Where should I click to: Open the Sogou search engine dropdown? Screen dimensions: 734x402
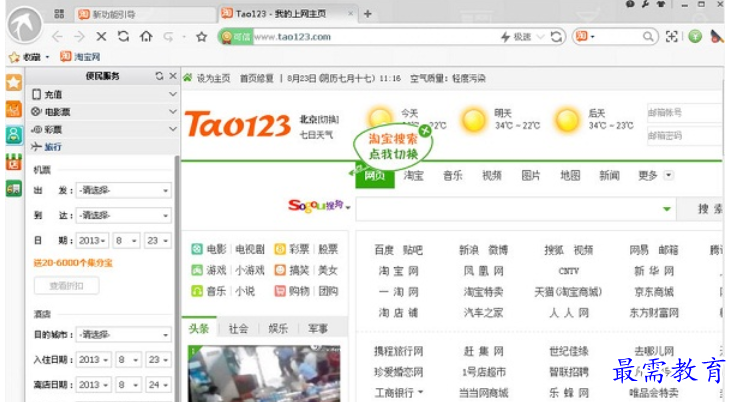click(348, 207)
